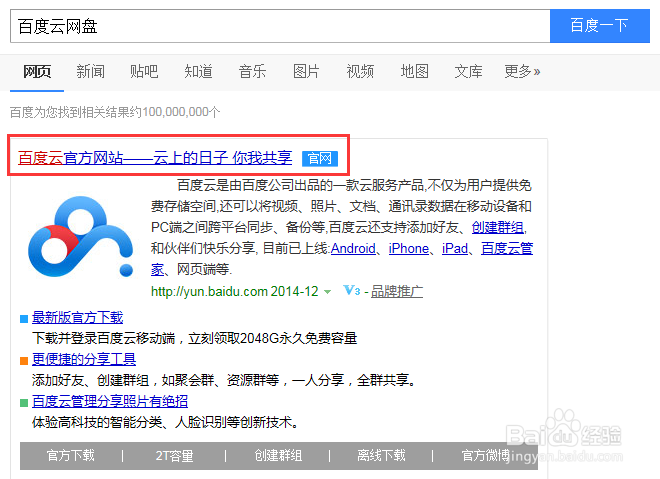Open the 百度云管理分享照片有绝招 link
Image resolution: width=660 pixels, height=479 pixels.
110,401
